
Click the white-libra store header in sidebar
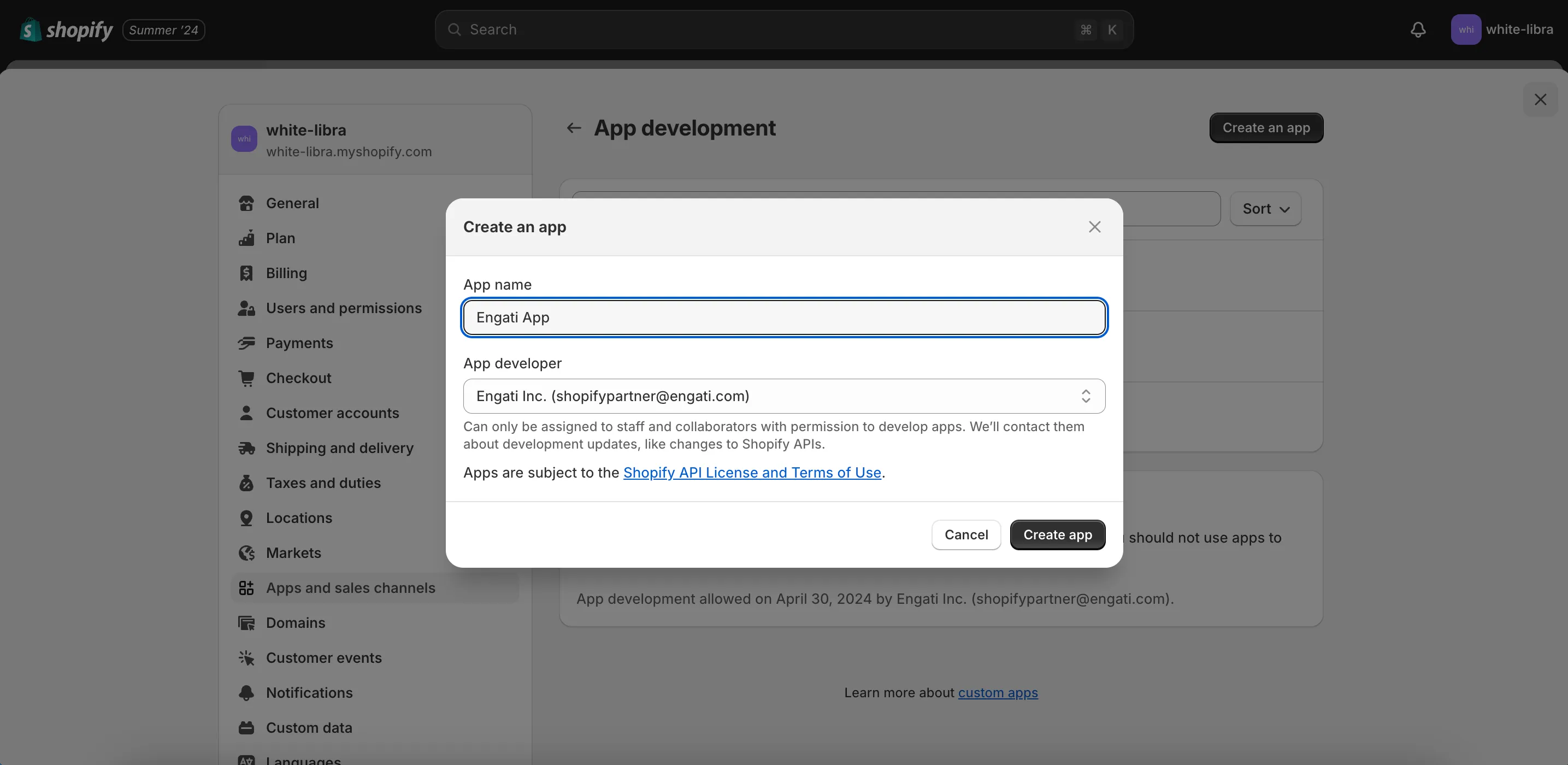375,140
